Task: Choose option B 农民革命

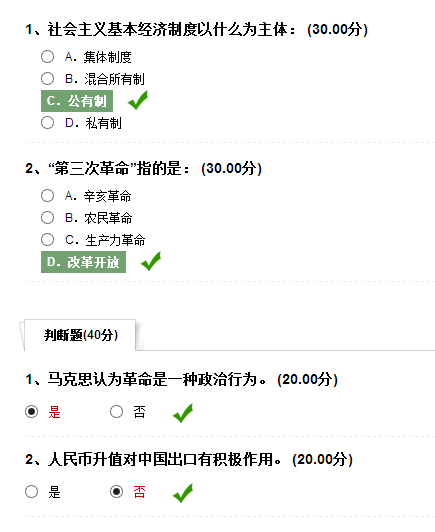Action: (x=48, y=217)
